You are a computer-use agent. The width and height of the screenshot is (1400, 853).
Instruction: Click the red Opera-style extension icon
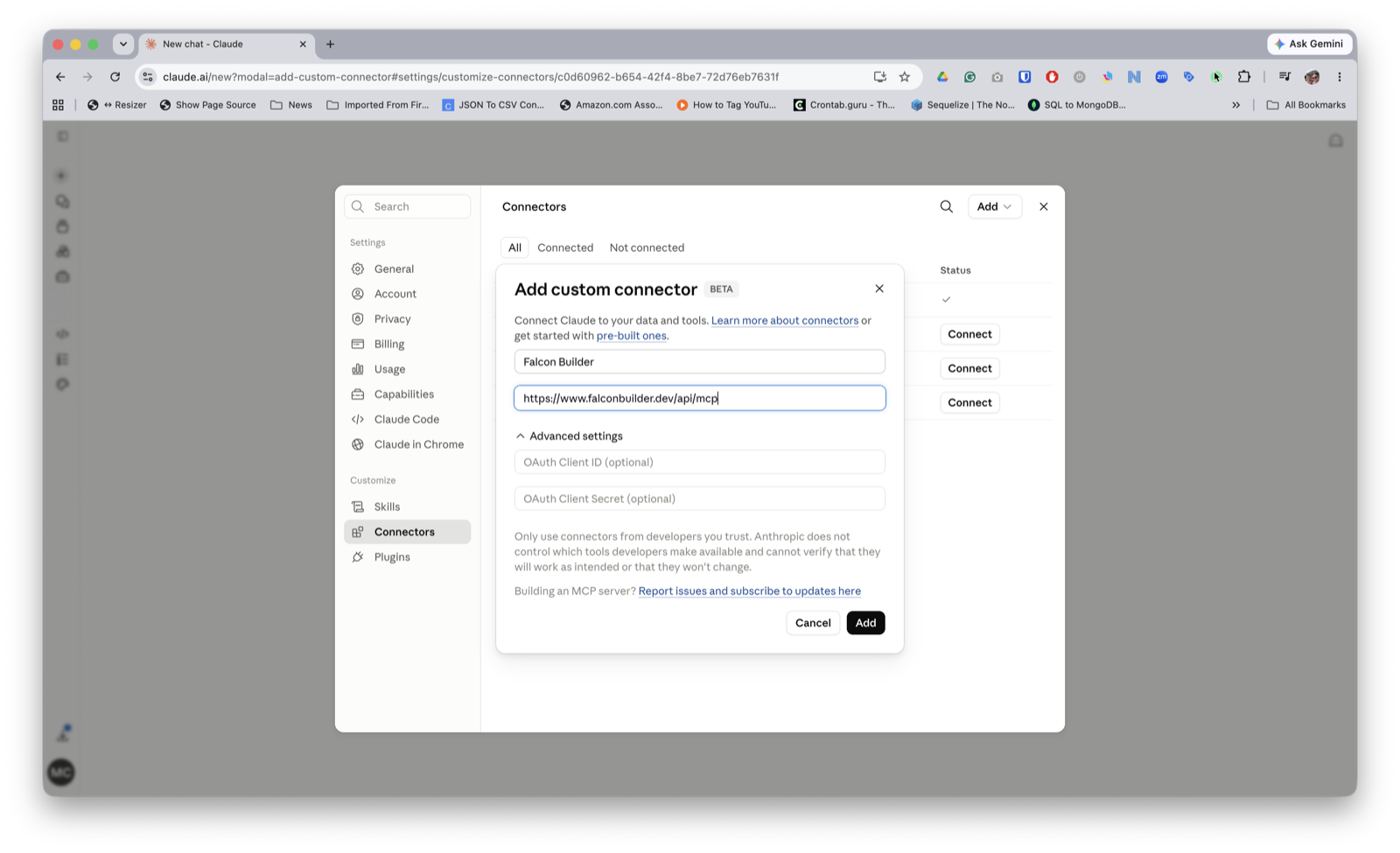tap(1052, 77)
